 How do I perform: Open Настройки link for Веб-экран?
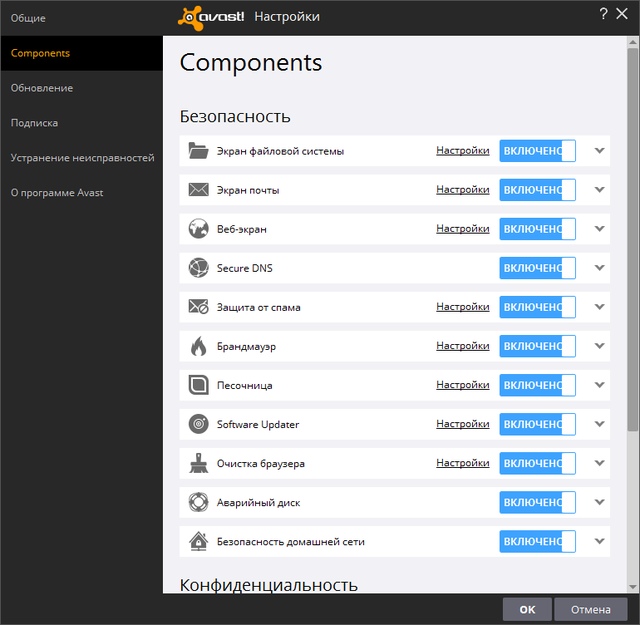click(462, 229)
